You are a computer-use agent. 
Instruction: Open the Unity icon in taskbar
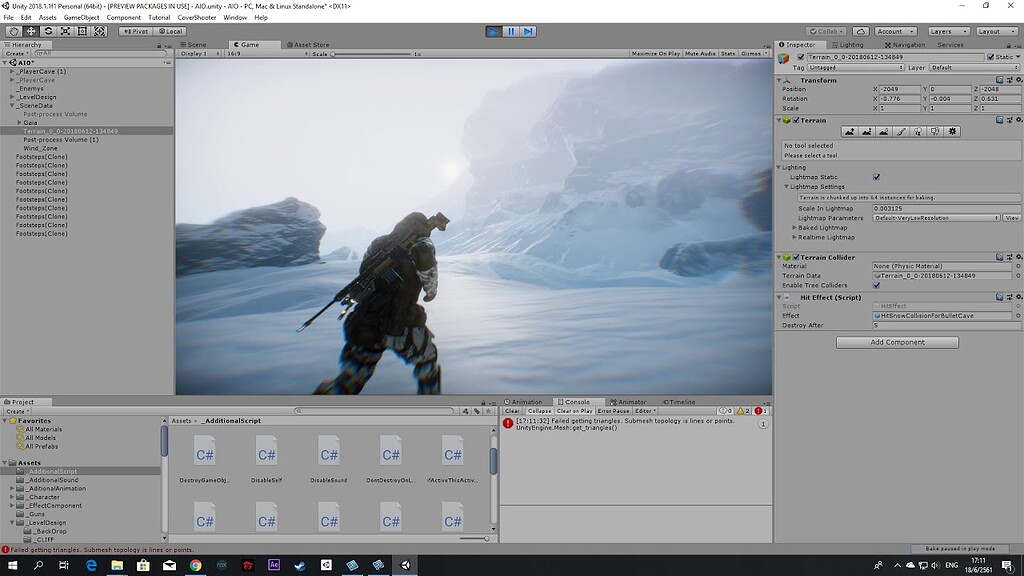point(405,565)
